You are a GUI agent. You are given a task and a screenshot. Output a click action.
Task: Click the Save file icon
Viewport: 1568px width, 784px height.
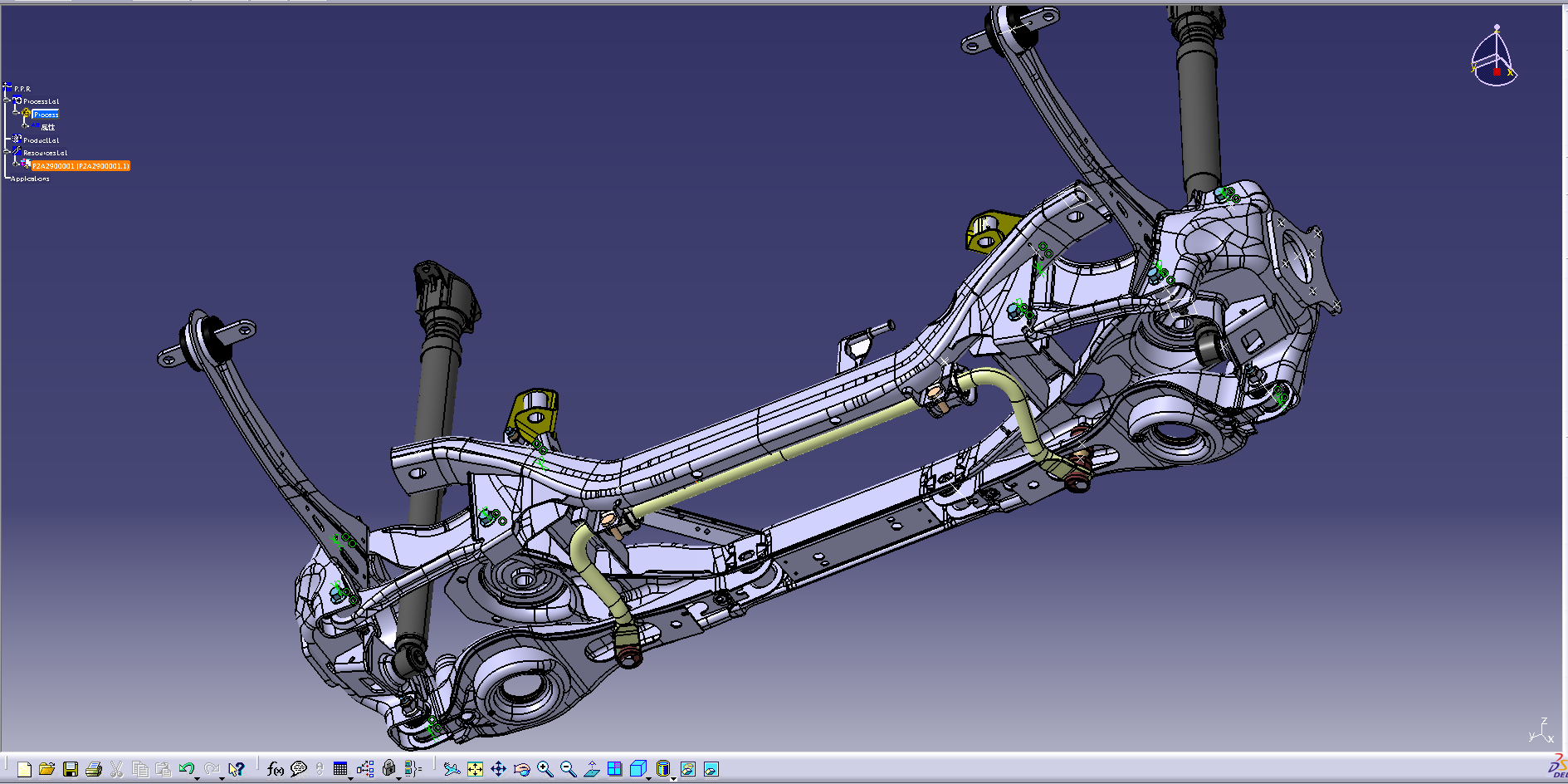pos(71,769)
